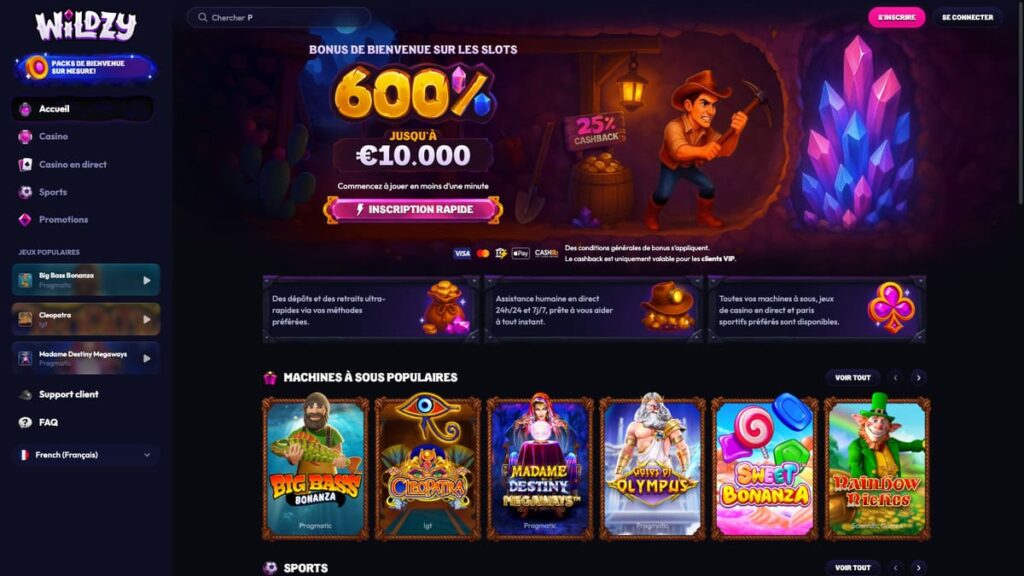Click the FAQ question mark icon
This screenshot has width=1024, height=576.
25,423
